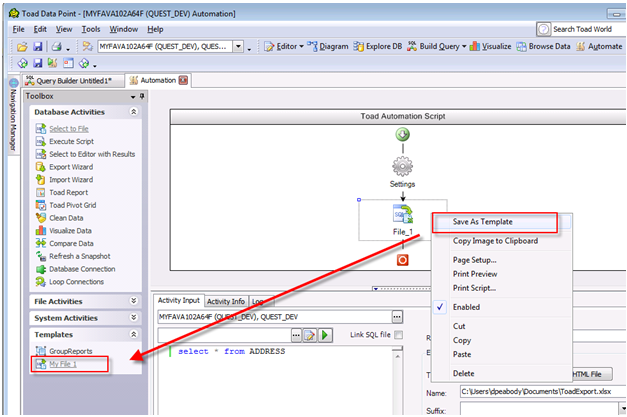
Task: Click the HTML File button
Action: coord(591,374)
